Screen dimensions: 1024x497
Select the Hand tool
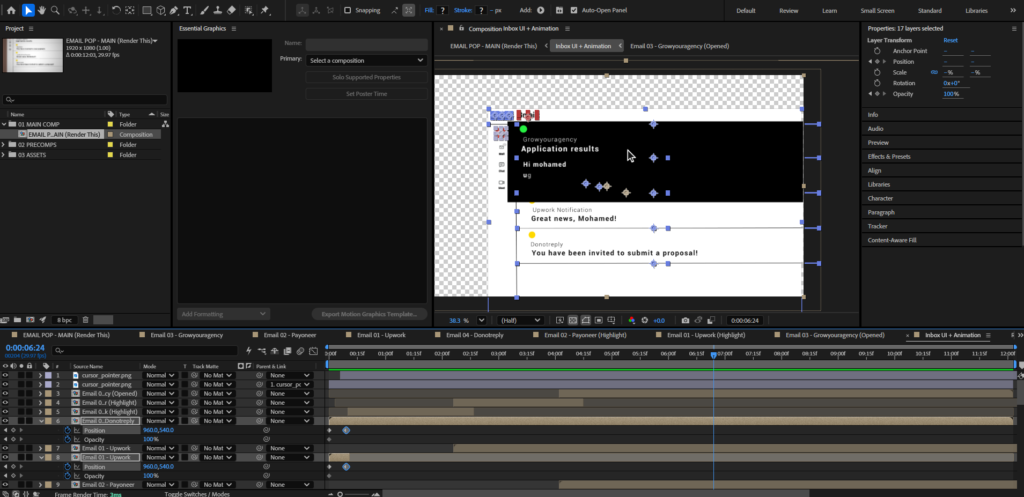42,10
